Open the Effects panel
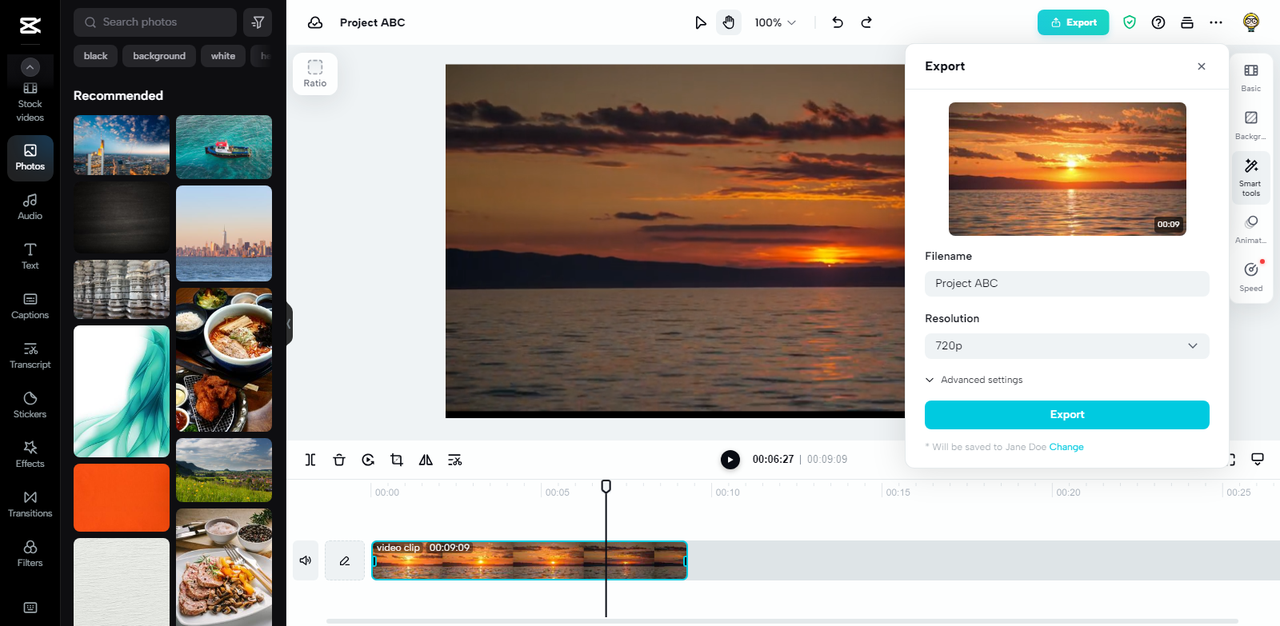The height and width of the screenshot is (626, 1280). 30,455
